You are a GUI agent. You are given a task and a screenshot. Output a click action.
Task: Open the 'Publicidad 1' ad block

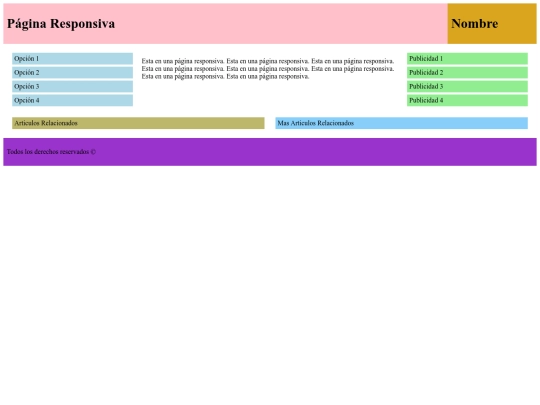(x=467, y=59)
